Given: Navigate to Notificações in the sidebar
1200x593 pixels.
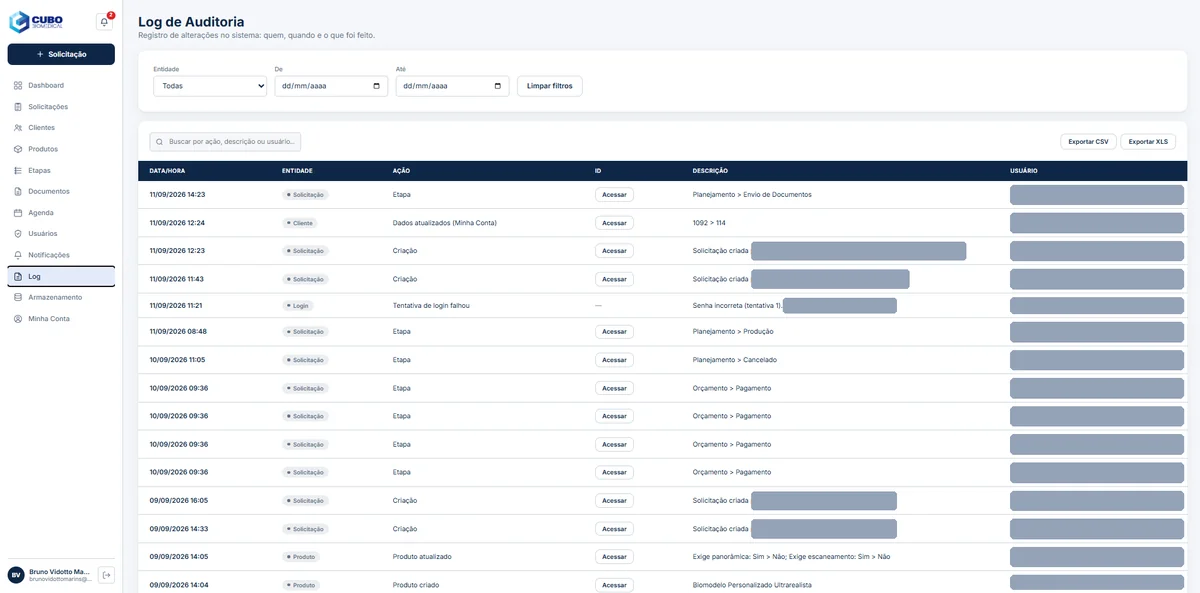Looking at the screenshot, I should point(61,255).
